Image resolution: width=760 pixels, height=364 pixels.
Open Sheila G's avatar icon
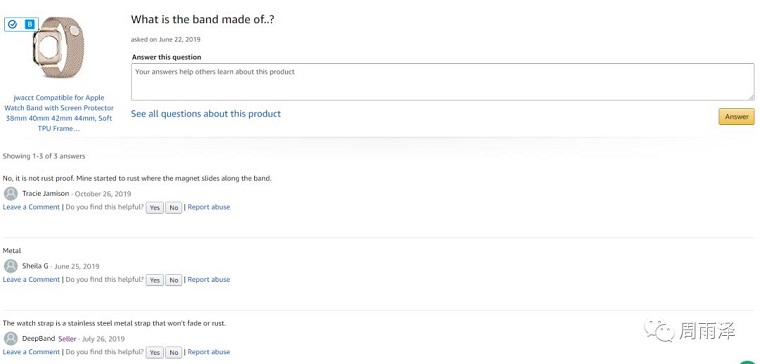[11, 266]
